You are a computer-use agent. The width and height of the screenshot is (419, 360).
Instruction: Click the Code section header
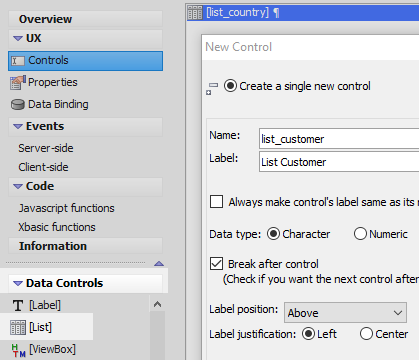tap(85, 186)
